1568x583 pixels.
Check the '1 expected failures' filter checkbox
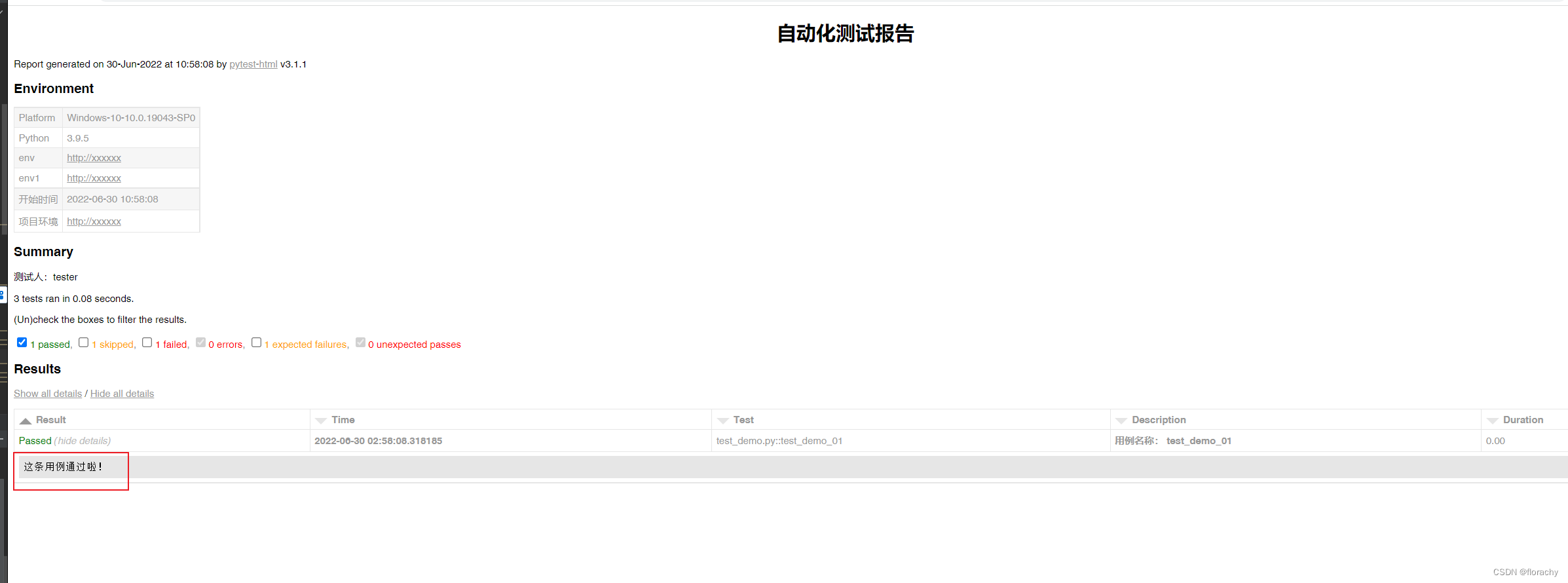[257, 343]
